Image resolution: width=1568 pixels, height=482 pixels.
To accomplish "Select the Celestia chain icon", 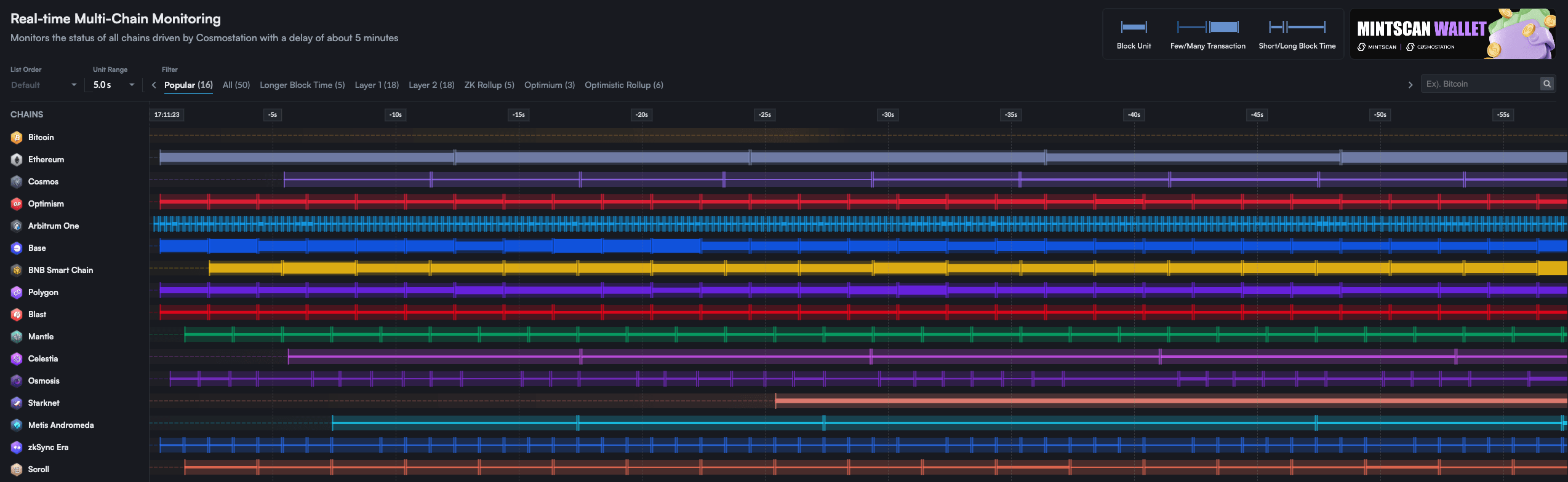I will (x=17, y=359).
